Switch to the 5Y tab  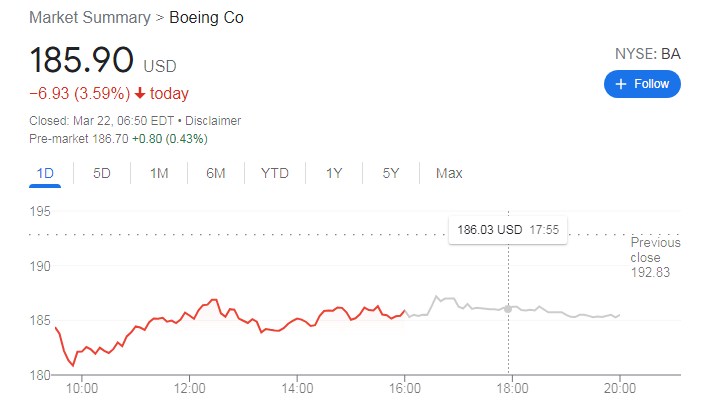click(x=391, y=173)
